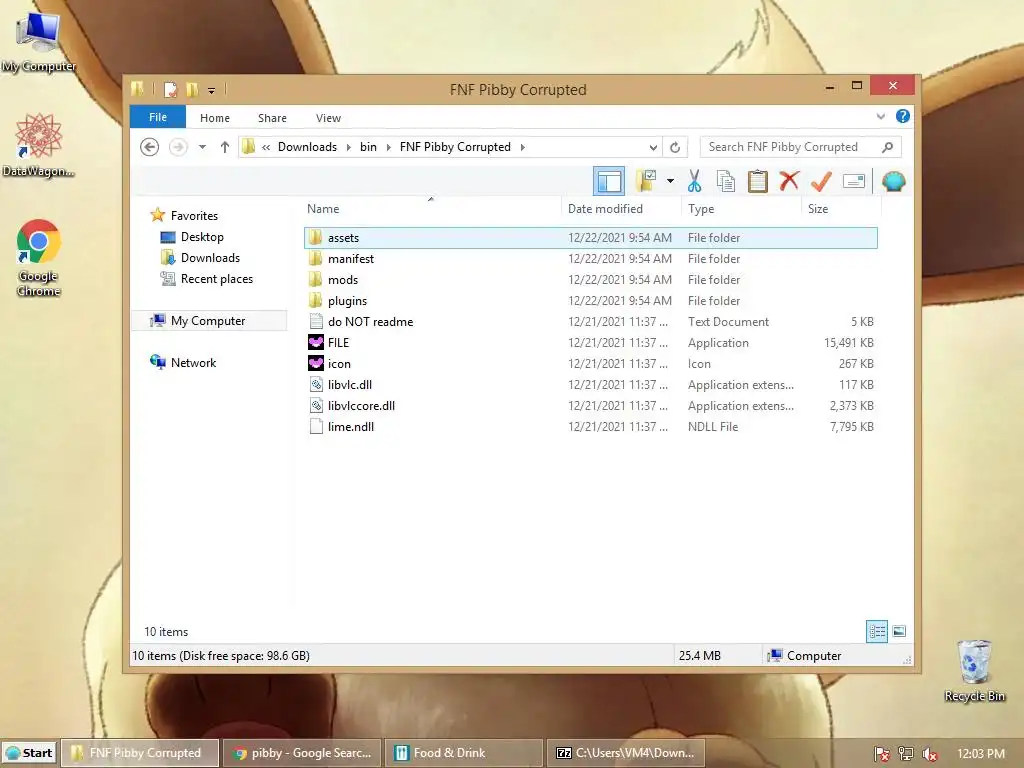This screenshot has width=1024, height=768.
Task: Go up one folder level
Action: (x=225, y=147)
